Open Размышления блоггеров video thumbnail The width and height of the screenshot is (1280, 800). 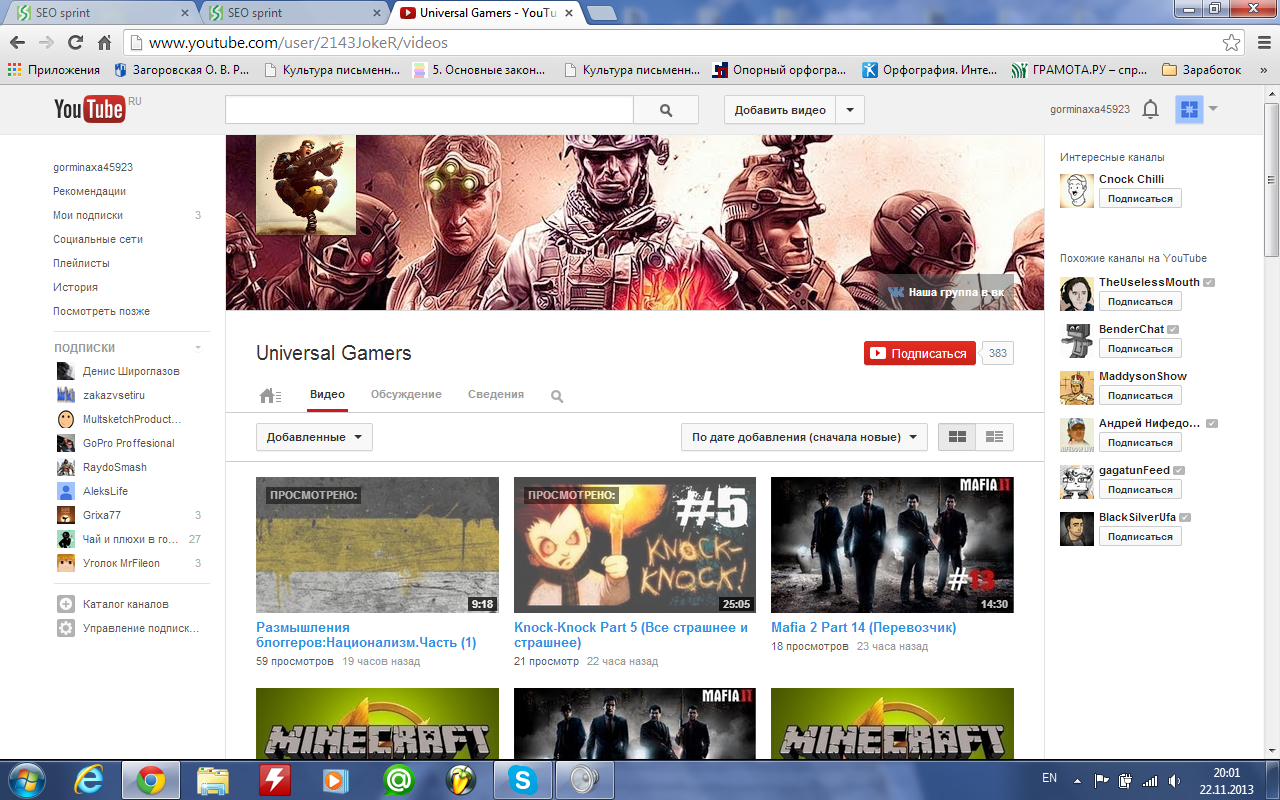pos(377,545)
